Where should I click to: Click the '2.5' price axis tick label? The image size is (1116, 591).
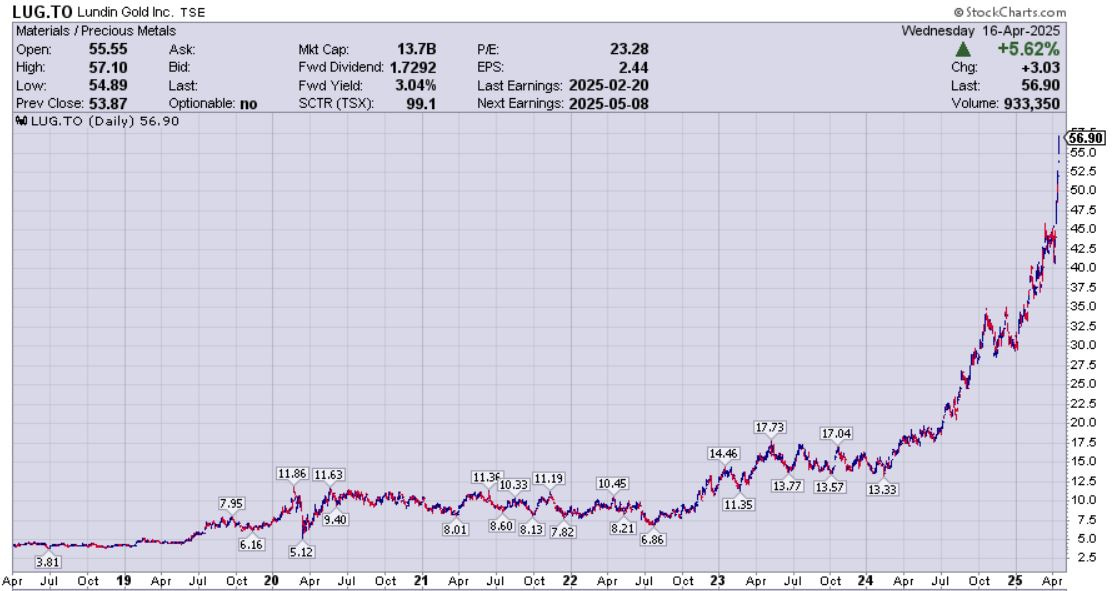(1085, 558)
